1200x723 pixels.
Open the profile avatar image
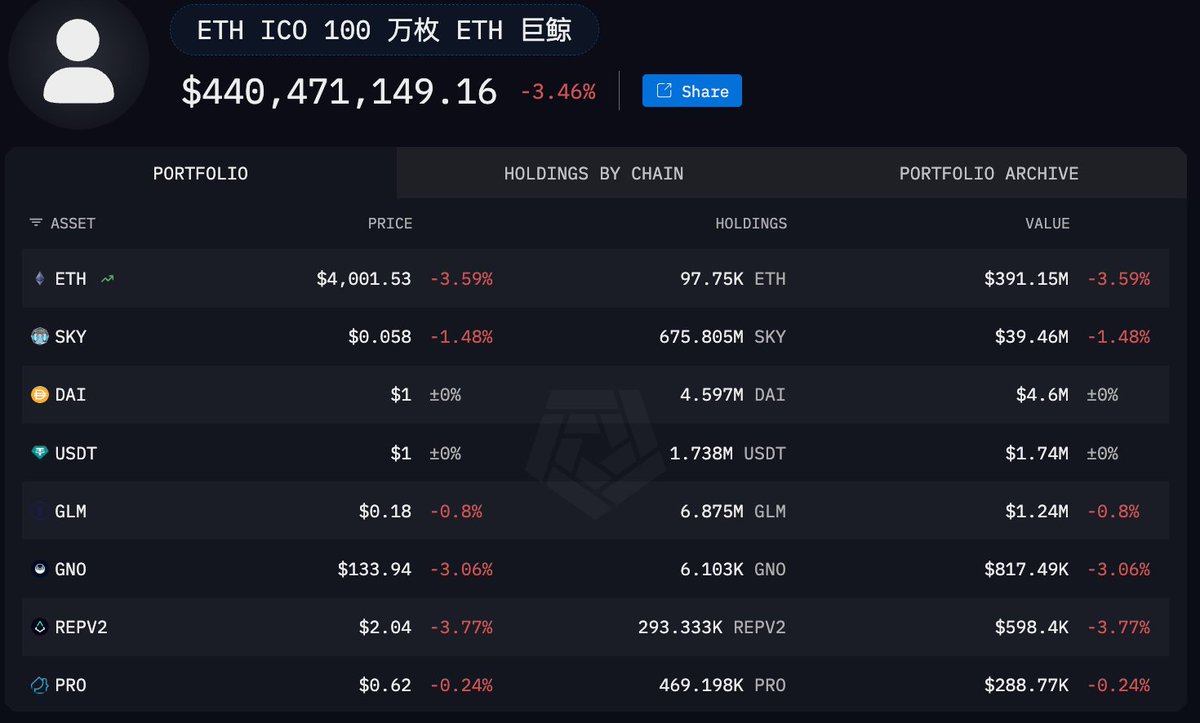78,62
